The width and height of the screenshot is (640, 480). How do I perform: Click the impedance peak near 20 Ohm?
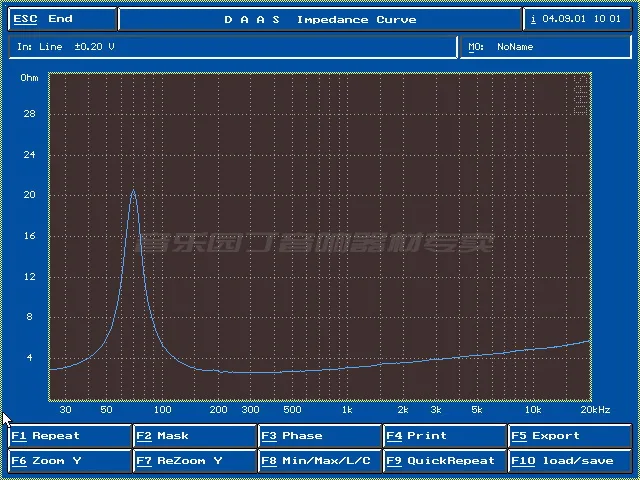coord(133,190)
